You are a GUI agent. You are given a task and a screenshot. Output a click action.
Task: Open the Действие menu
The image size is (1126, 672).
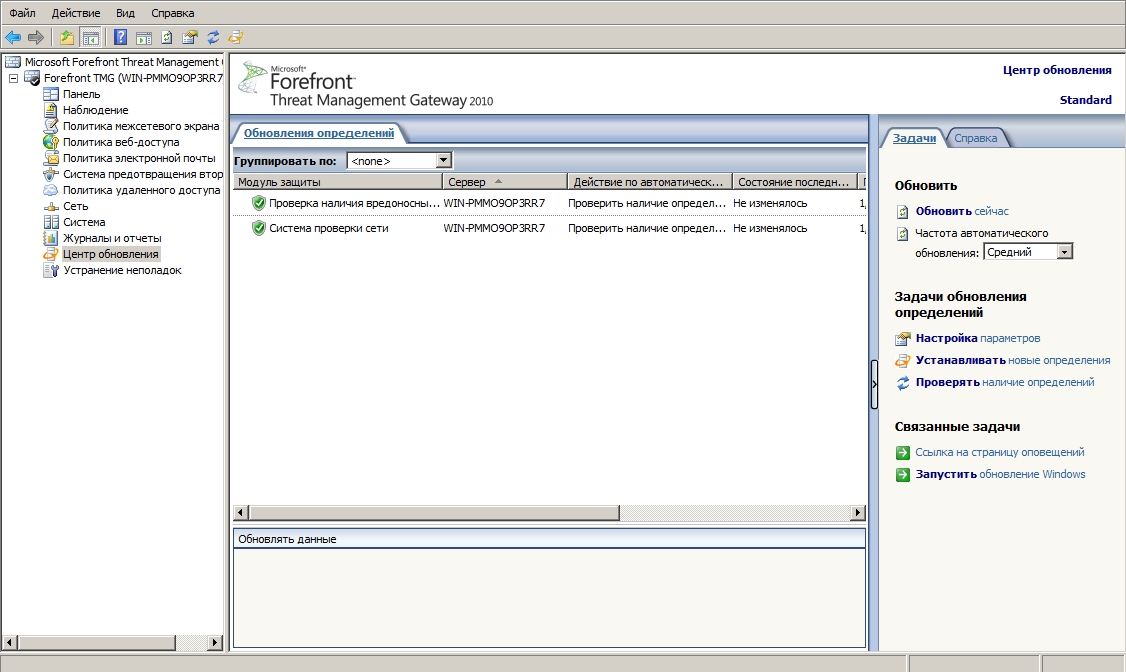76,13
